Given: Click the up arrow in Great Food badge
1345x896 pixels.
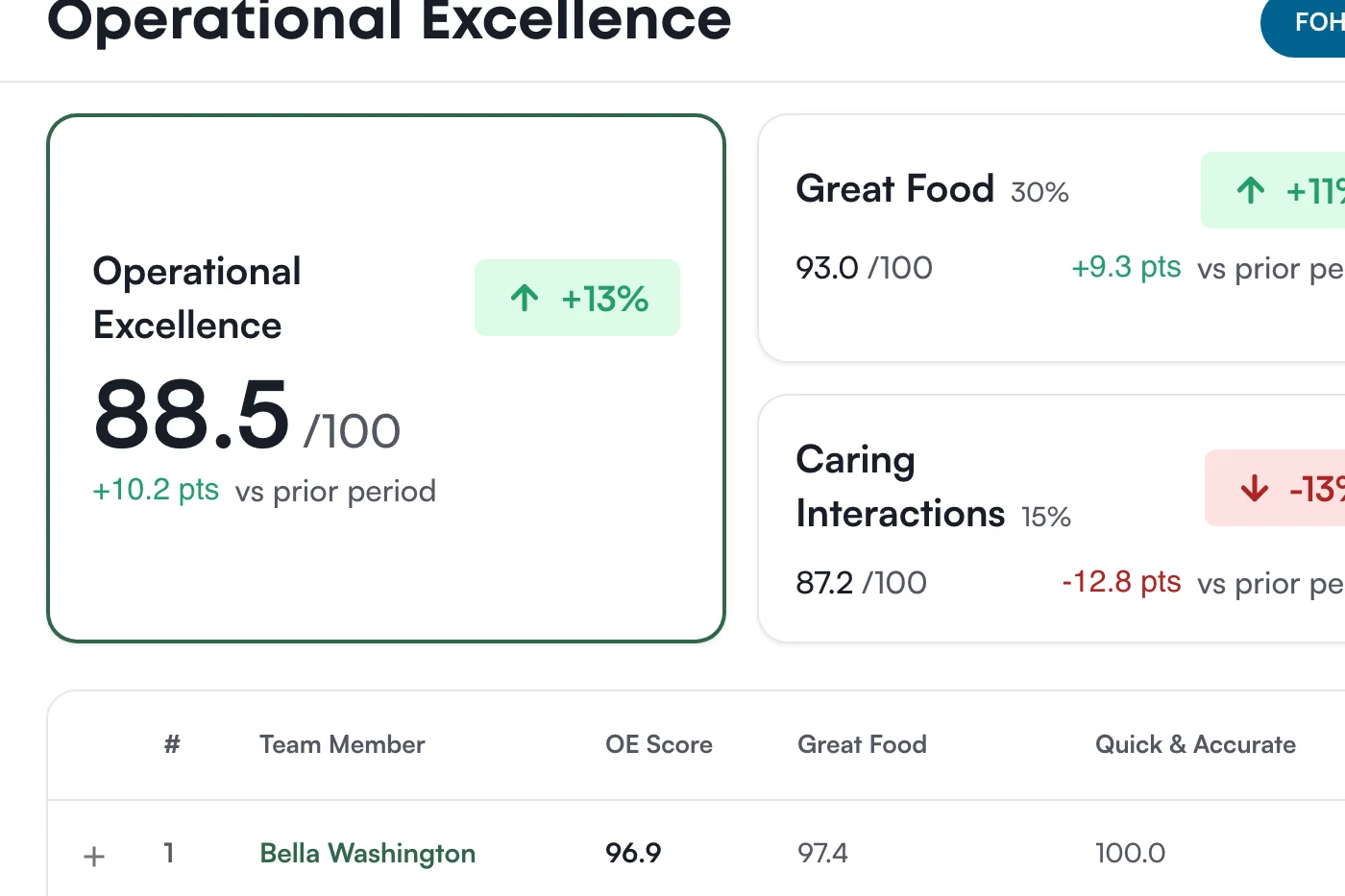Looking at the screenshot, I should coord(1251,190).
